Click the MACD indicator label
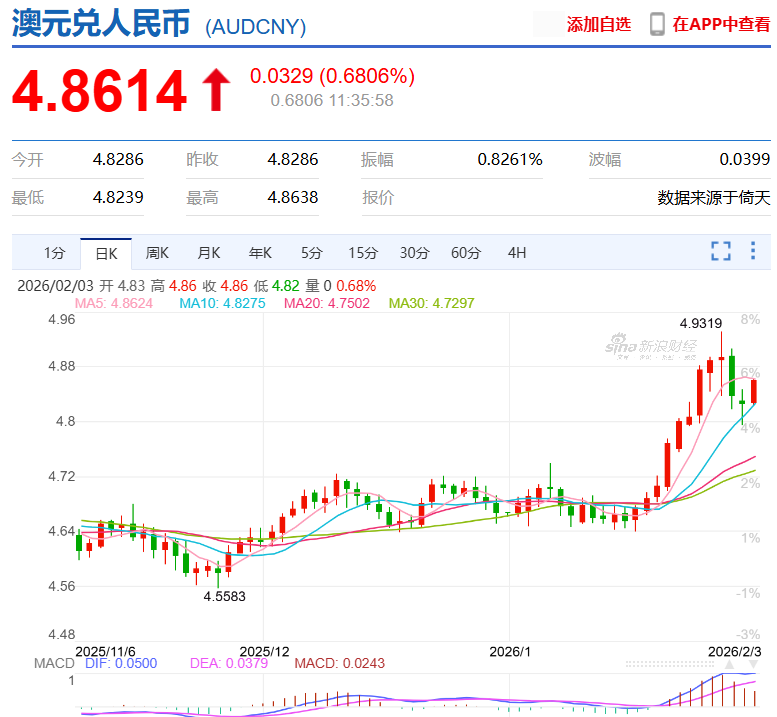The height and width of the screenshot is (717, 777). point(54,663)
